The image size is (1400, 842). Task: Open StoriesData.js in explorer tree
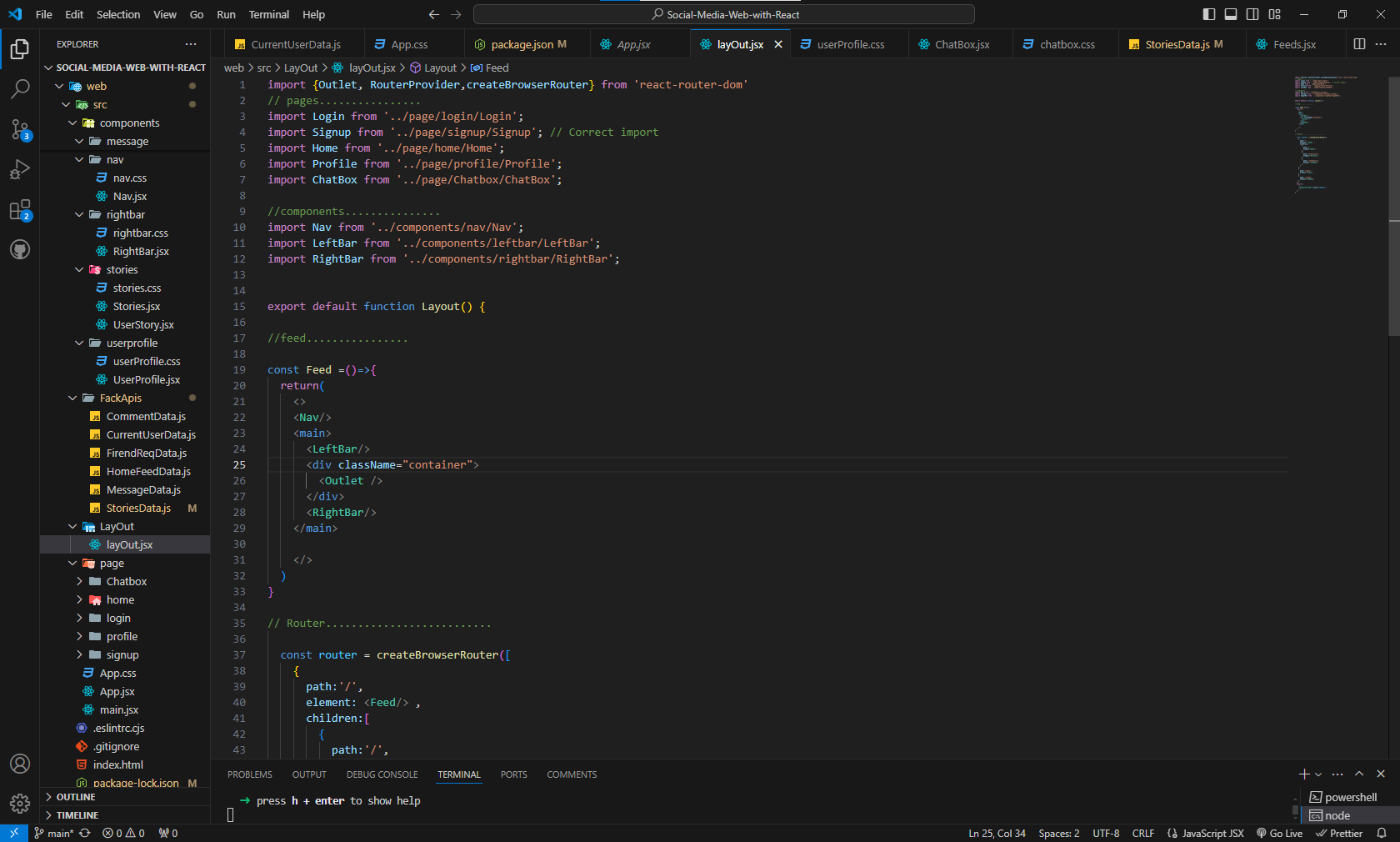pos(138,508)
